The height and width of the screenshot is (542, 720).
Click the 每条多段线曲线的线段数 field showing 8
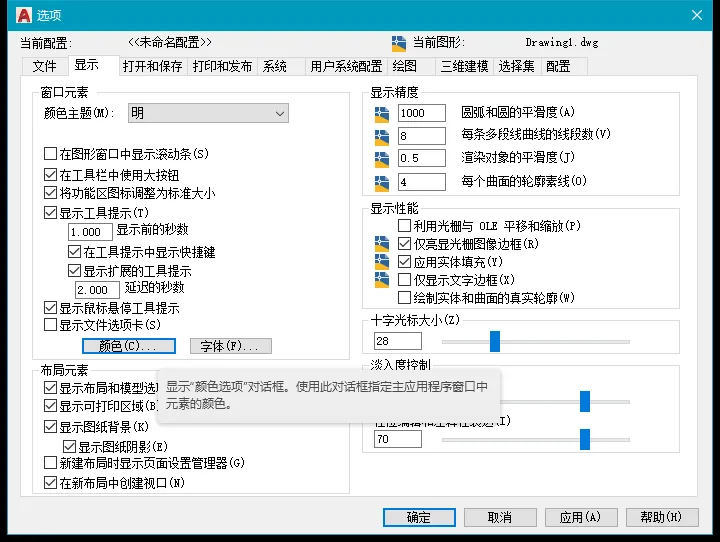point(422,136)
